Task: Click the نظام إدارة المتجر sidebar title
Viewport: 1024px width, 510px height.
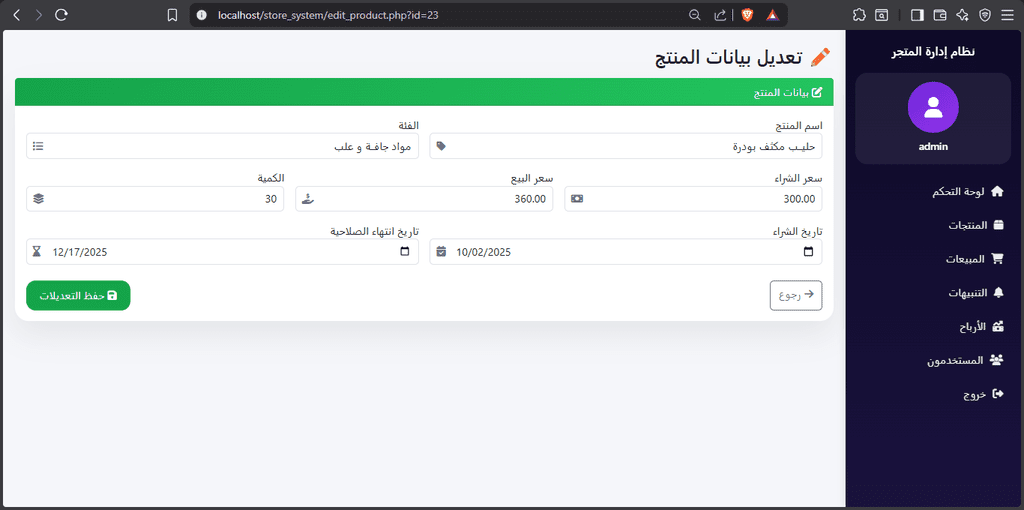Action: pos(933,52)
